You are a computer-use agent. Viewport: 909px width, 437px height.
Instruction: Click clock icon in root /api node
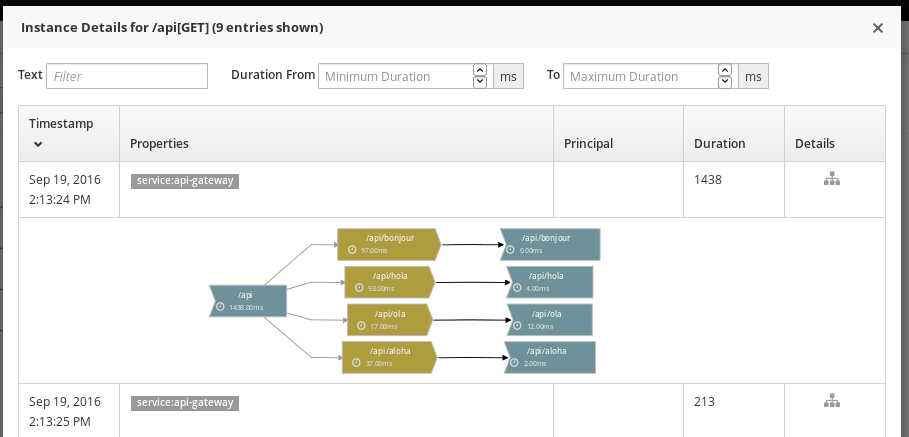tap(220, 307)
